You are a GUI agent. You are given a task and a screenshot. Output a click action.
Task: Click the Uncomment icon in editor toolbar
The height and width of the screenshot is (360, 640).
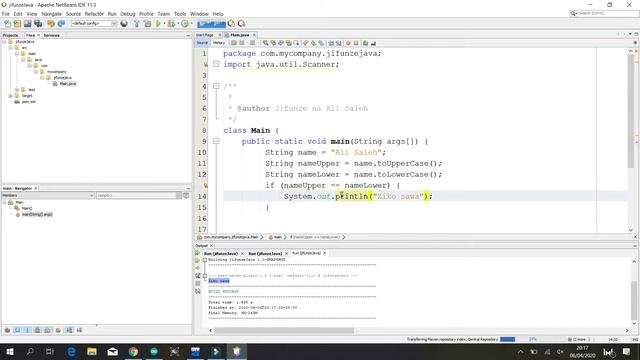(373, 43)
